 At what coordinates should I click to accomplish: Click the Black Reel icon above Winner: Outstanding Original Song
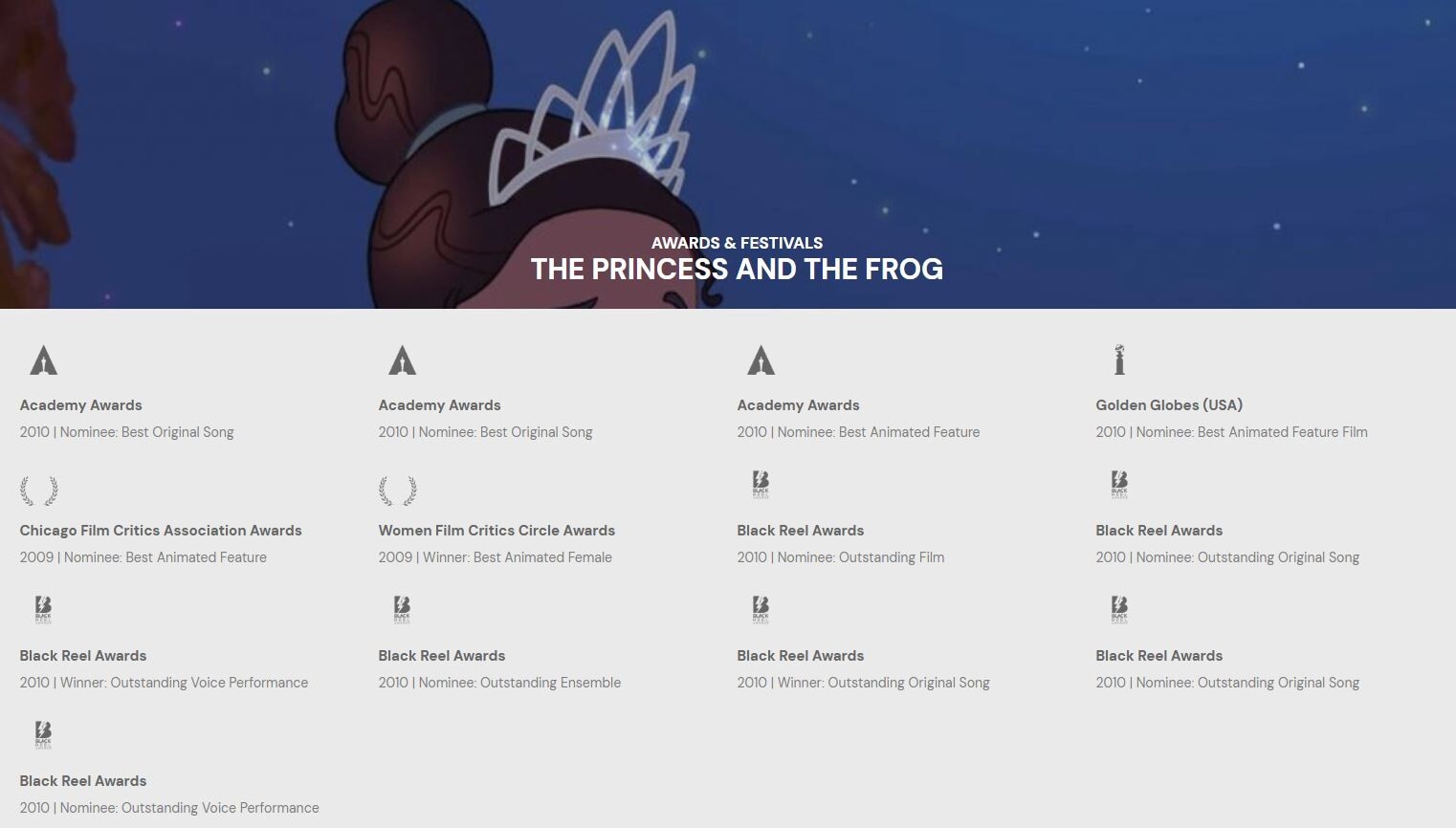pyautogui.click(x=761, y=610)
